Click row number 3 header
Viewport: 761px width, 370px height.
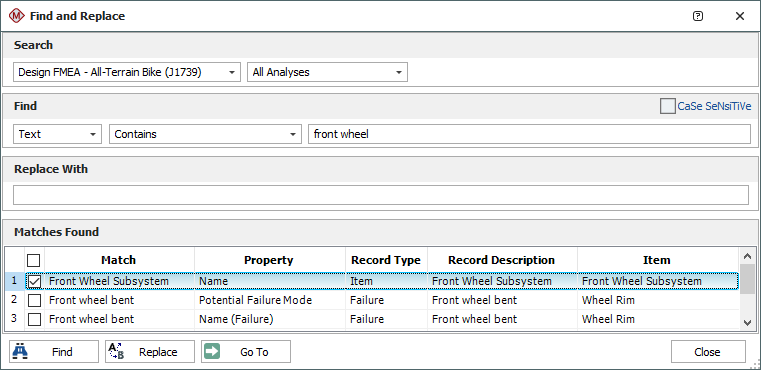(14, 319)
